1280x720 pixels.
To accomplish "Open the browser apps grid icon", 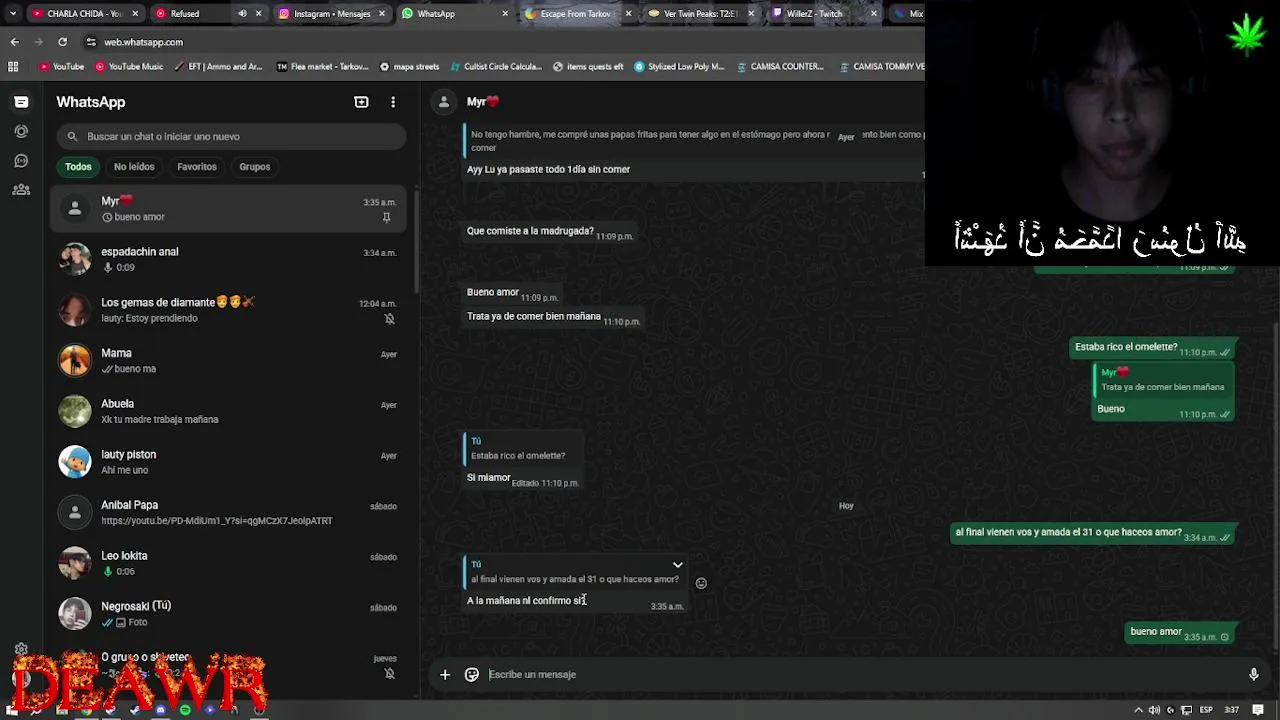I will click(x=13, y=67).
